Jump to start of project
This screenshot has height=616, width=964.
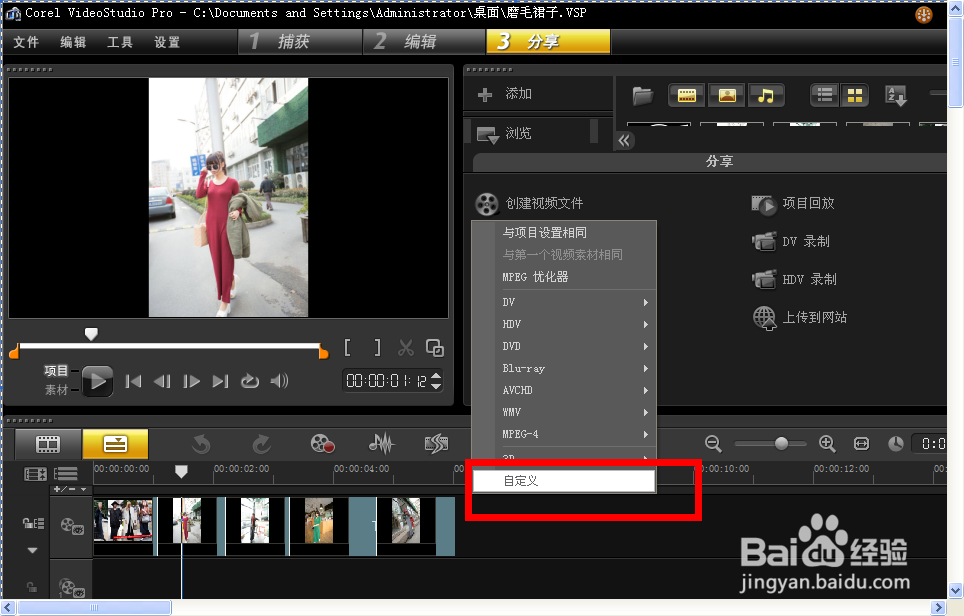[x=133, y=381]
